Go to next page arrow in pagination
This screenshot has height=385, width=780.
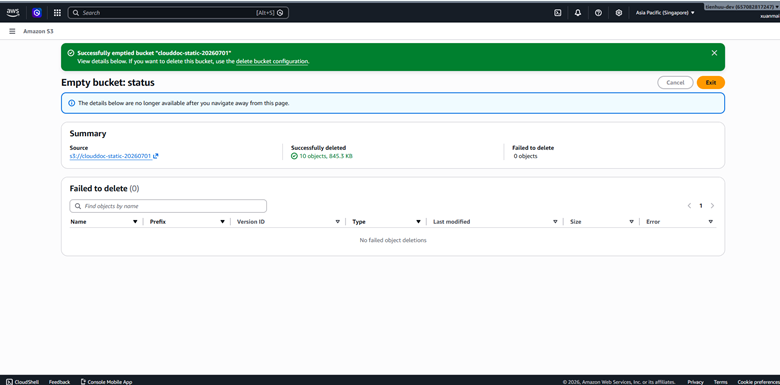pos(712,205)
